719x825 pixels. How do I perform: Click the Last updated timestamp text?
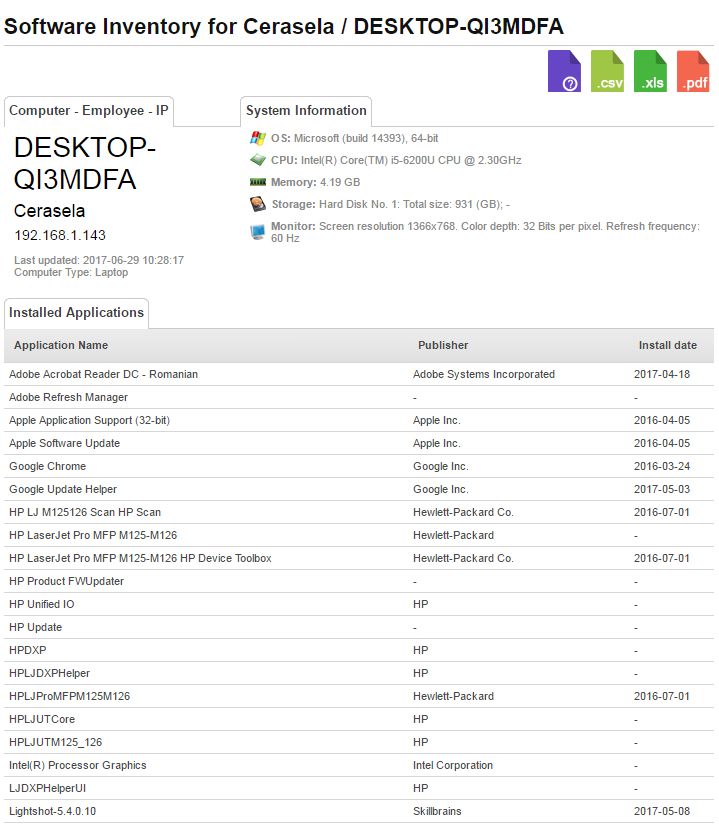point(99,260)
